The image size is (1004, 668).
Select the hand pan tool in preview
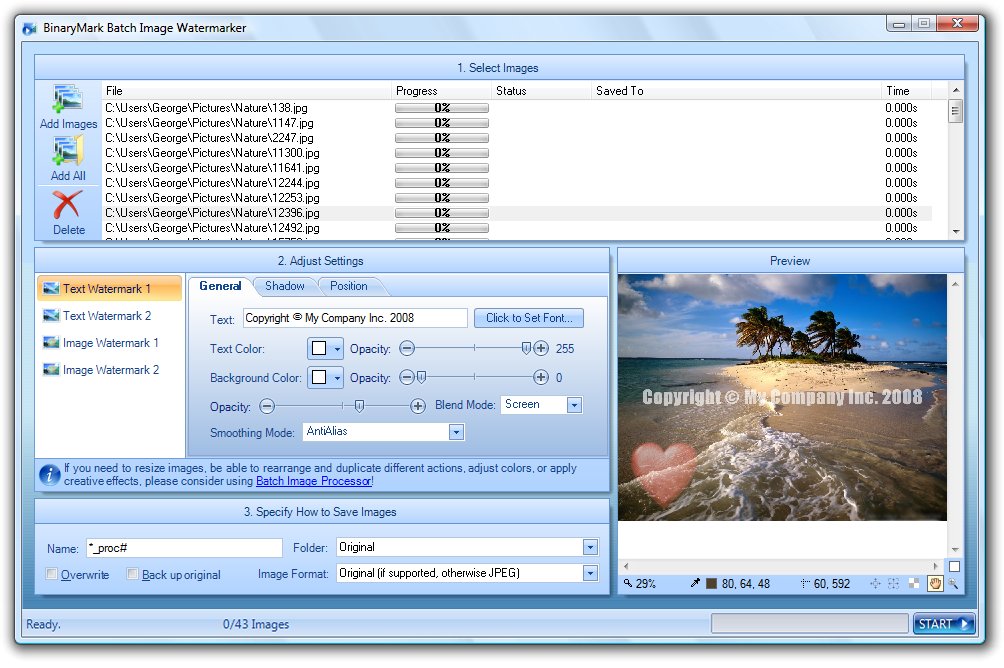pos(935,584)
